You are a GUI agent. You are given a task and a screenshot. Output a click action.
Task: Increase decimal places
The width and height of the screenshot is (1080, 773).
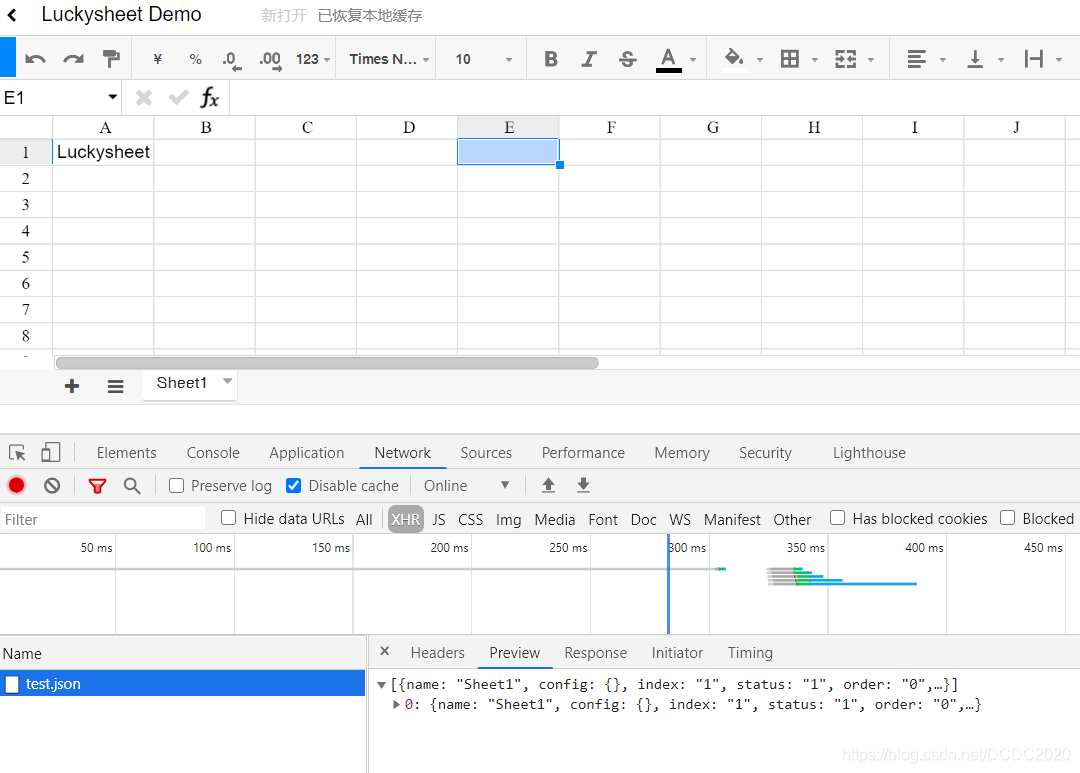coord(271,61)
